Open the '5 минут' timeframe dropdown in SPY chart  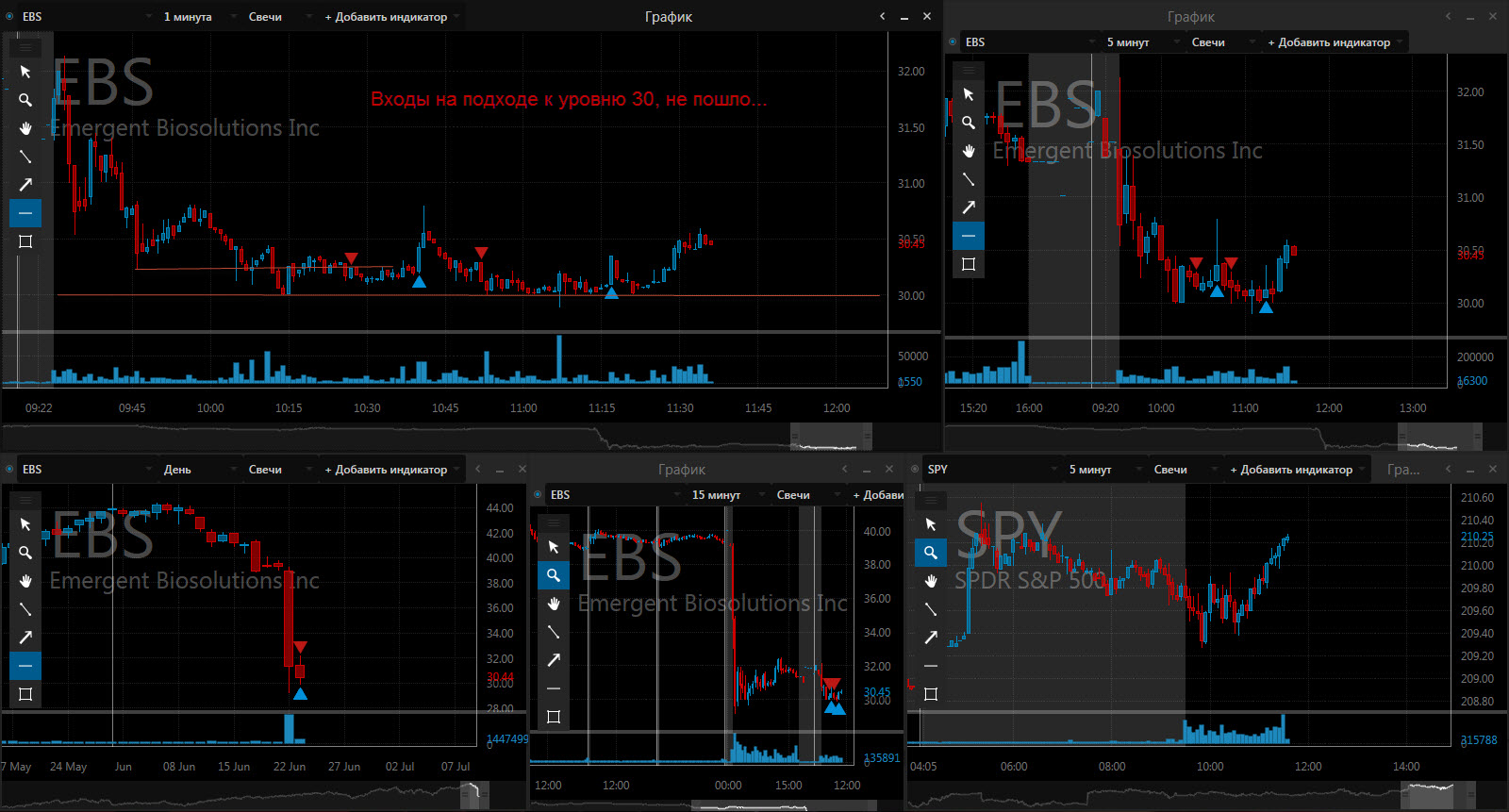pyautogui.click(x=1103, y=470)
